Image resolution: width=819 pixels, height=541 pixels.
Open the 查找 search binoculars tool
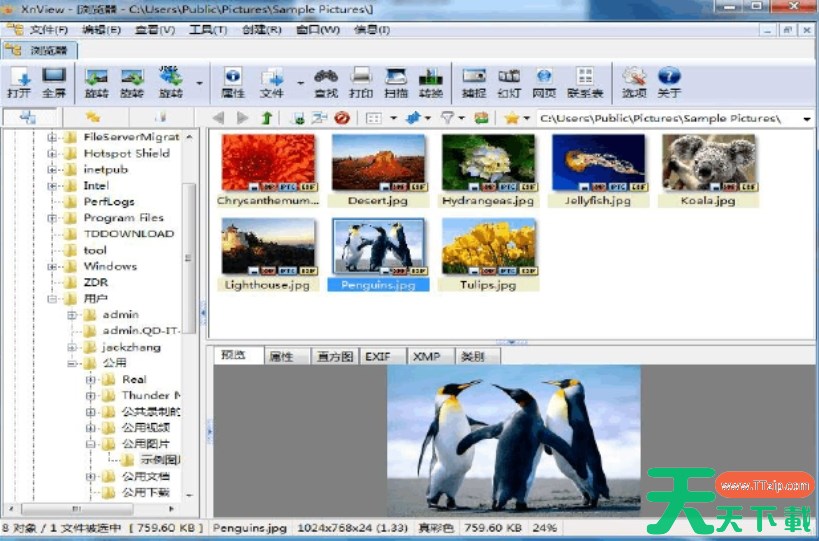coord(325,82)
